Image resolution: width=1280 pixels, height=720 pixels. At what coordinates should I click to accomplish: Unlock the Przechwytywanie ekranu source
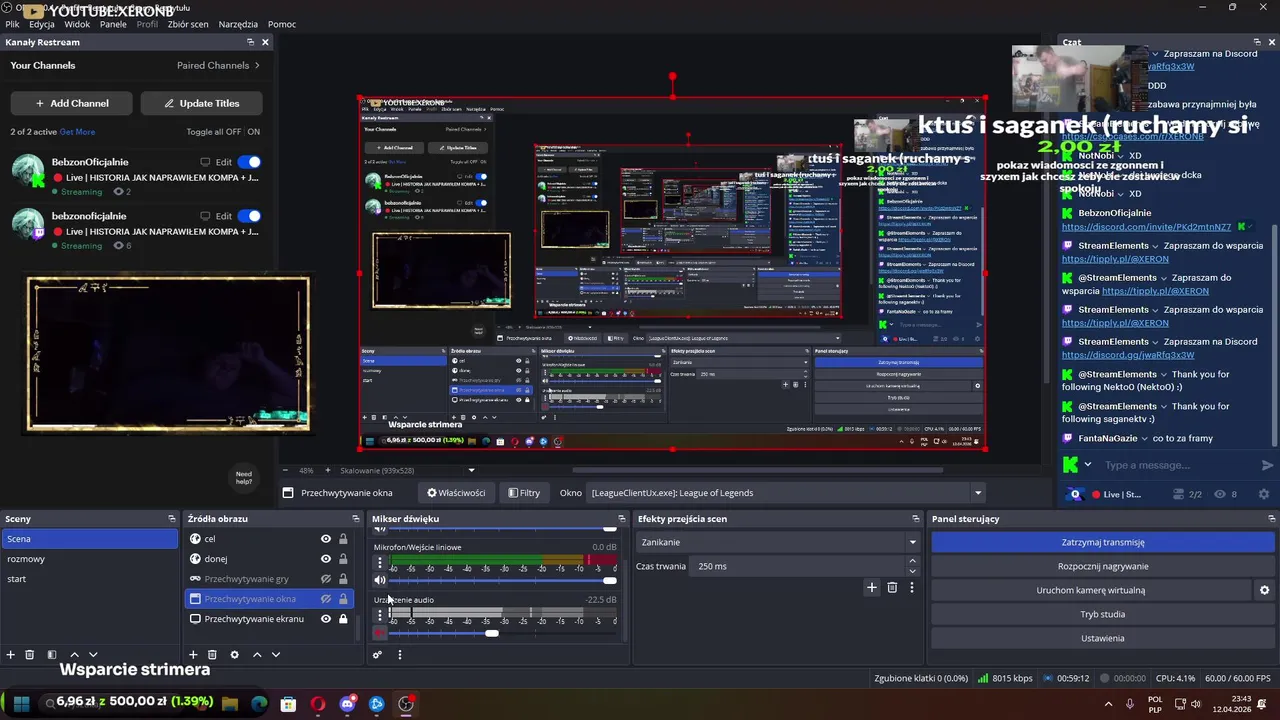point(343,619)
